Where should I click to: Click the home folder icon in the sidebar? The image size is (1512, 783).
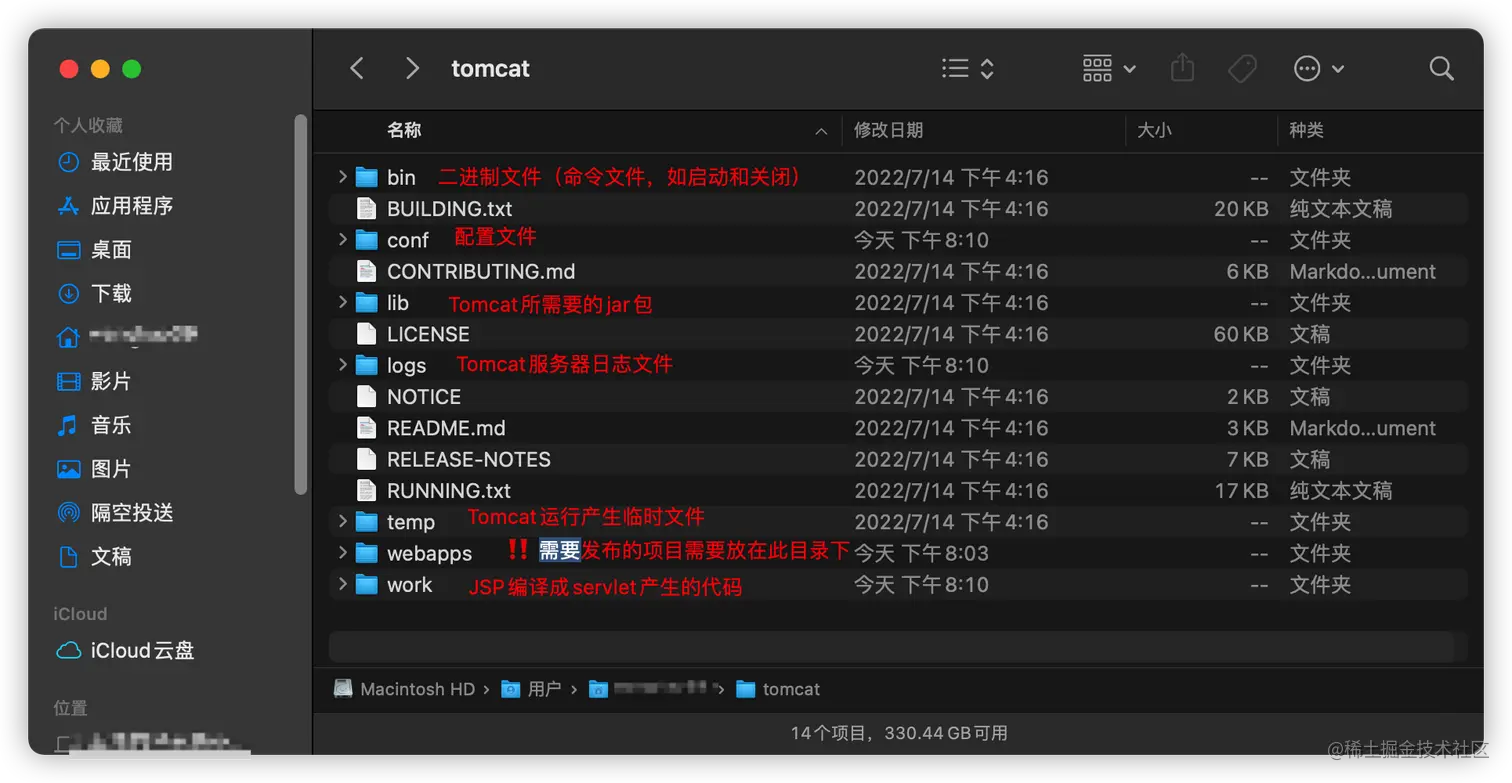(x=68, y=338)
